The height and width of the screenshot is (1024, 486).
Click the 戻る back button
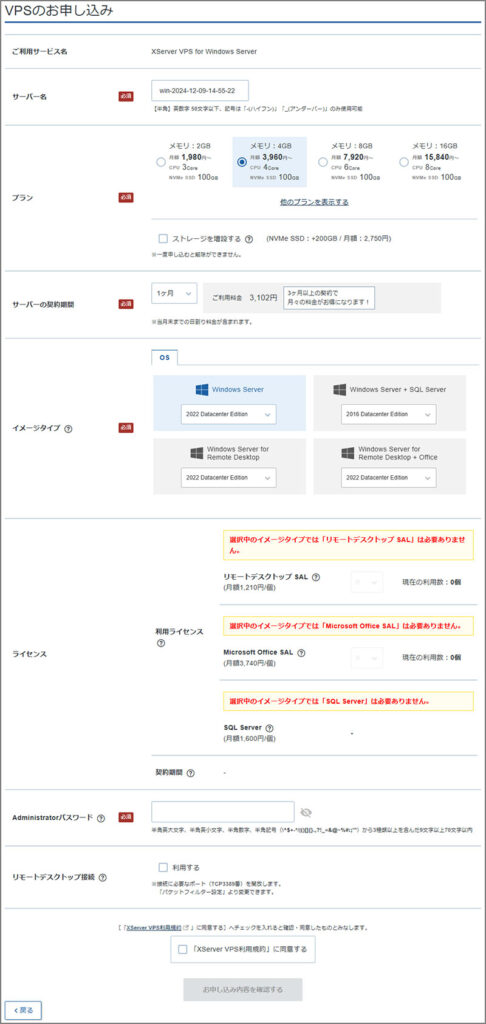[x=24, y=1010]
